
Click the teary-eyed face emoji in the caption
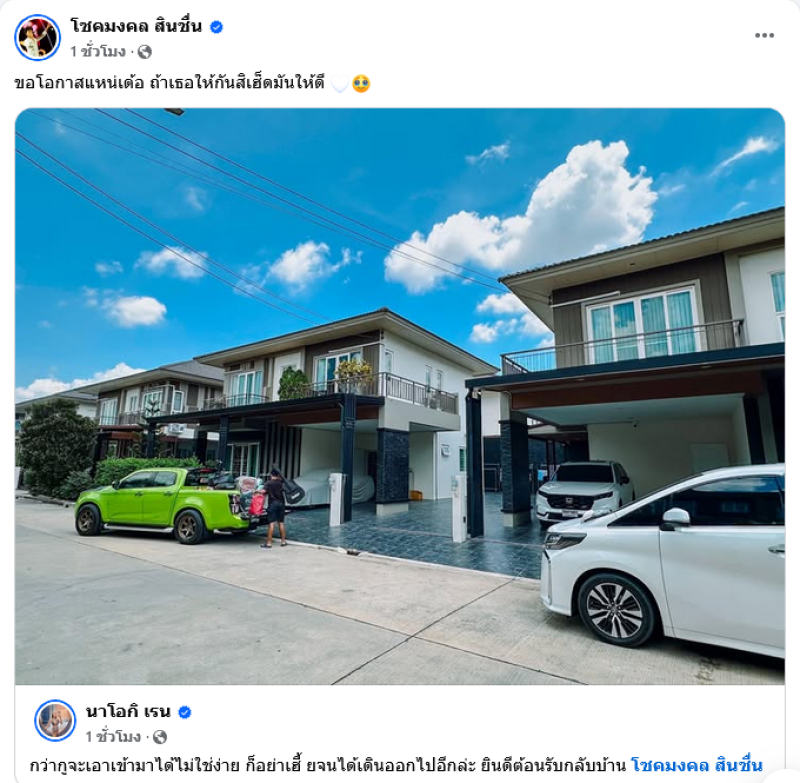tap(361, 83)
